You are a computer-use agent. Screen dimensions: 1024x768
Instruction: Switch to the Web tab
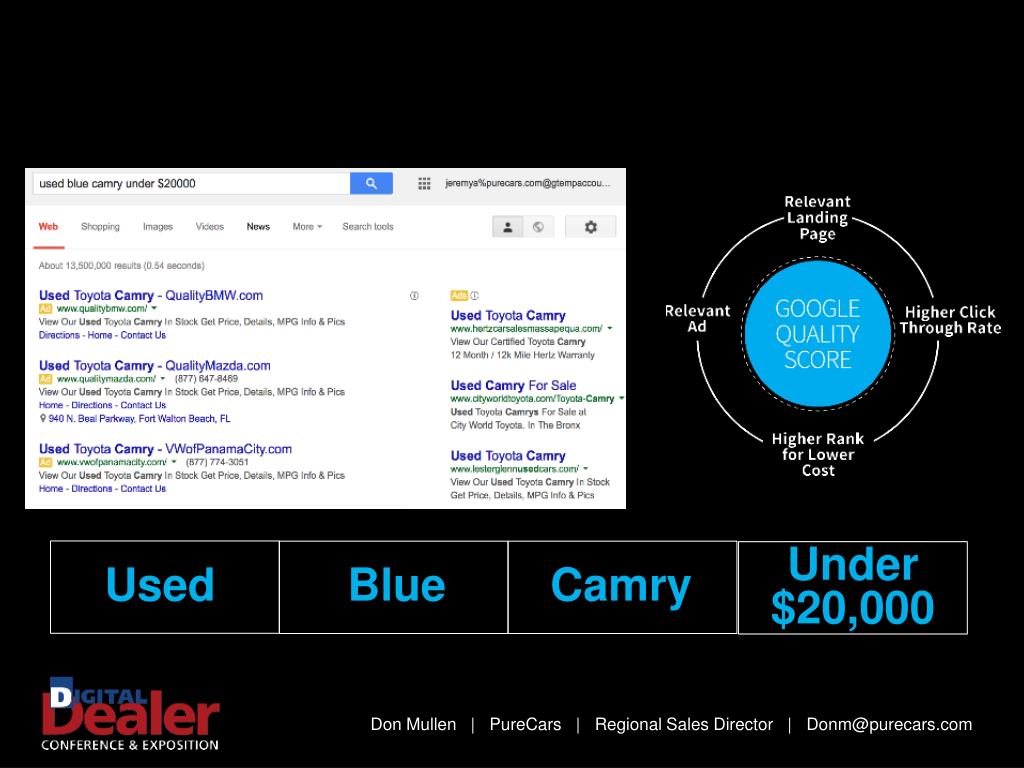coord(48,227)
